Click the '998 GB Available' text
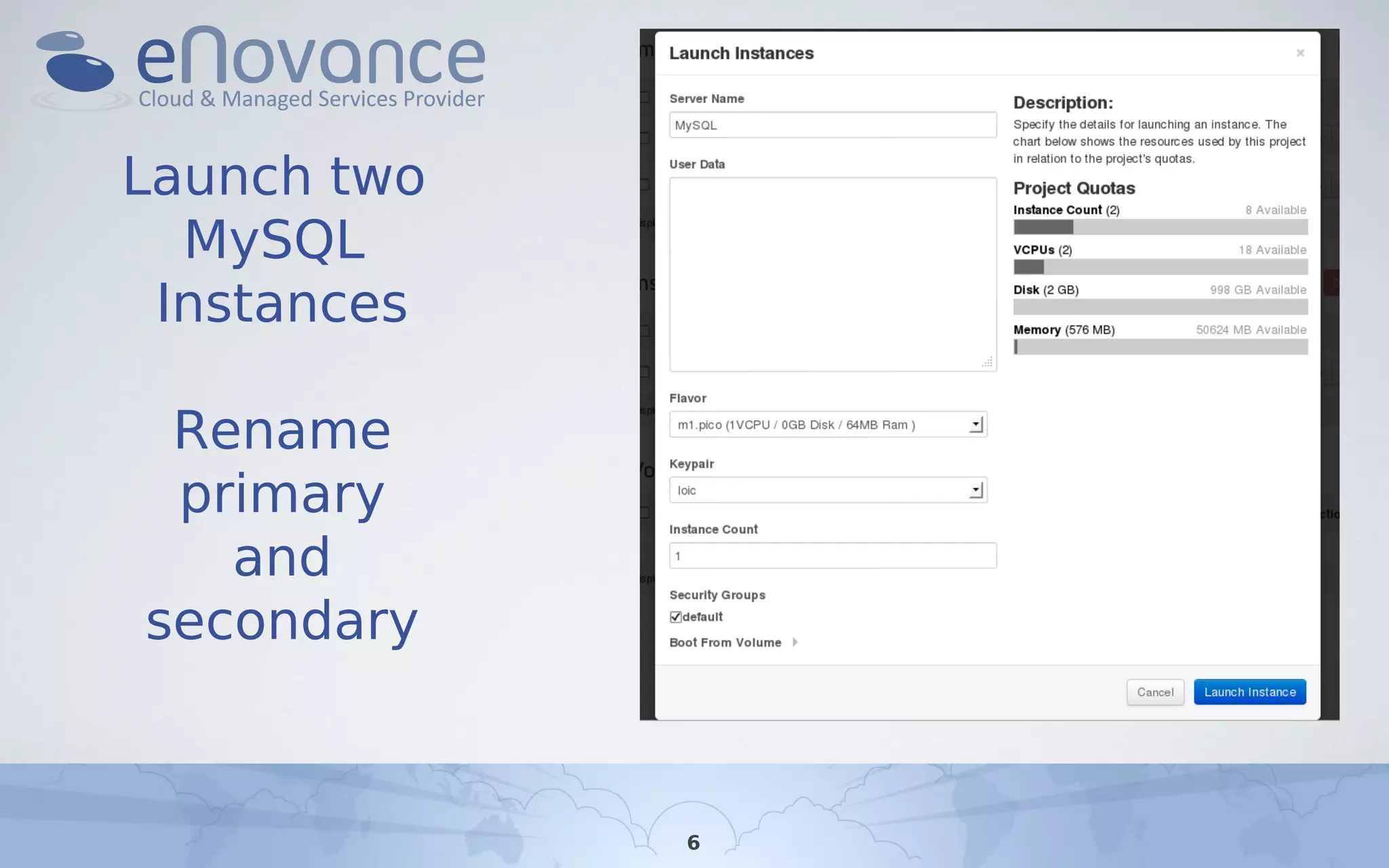Viewport: 1389px width, 868px height. click(1258, 290)
